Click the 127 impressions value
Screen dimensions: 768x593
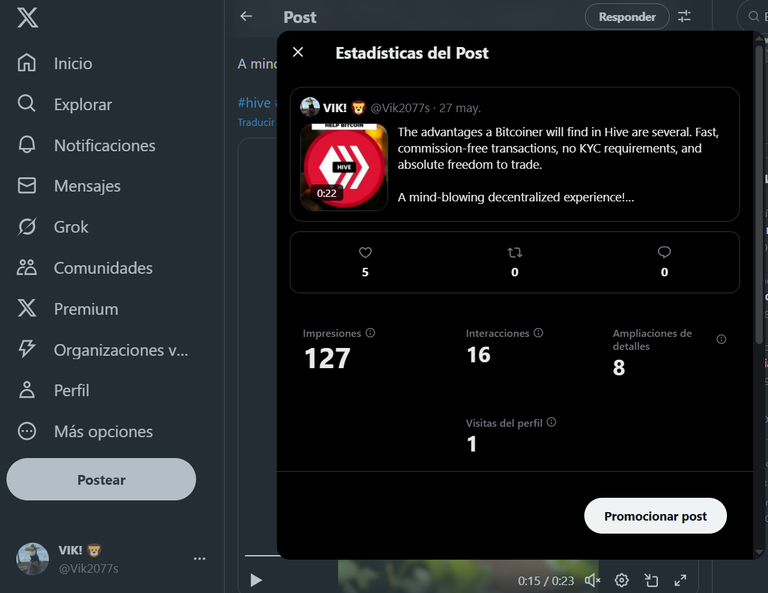point(327,358)
